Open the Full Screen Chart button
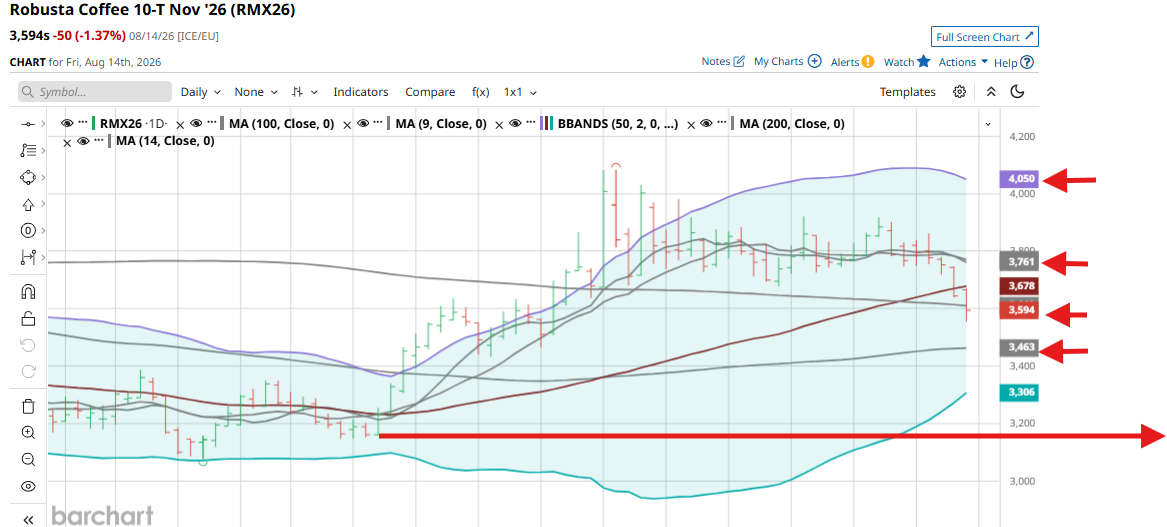 coord(985,36)
